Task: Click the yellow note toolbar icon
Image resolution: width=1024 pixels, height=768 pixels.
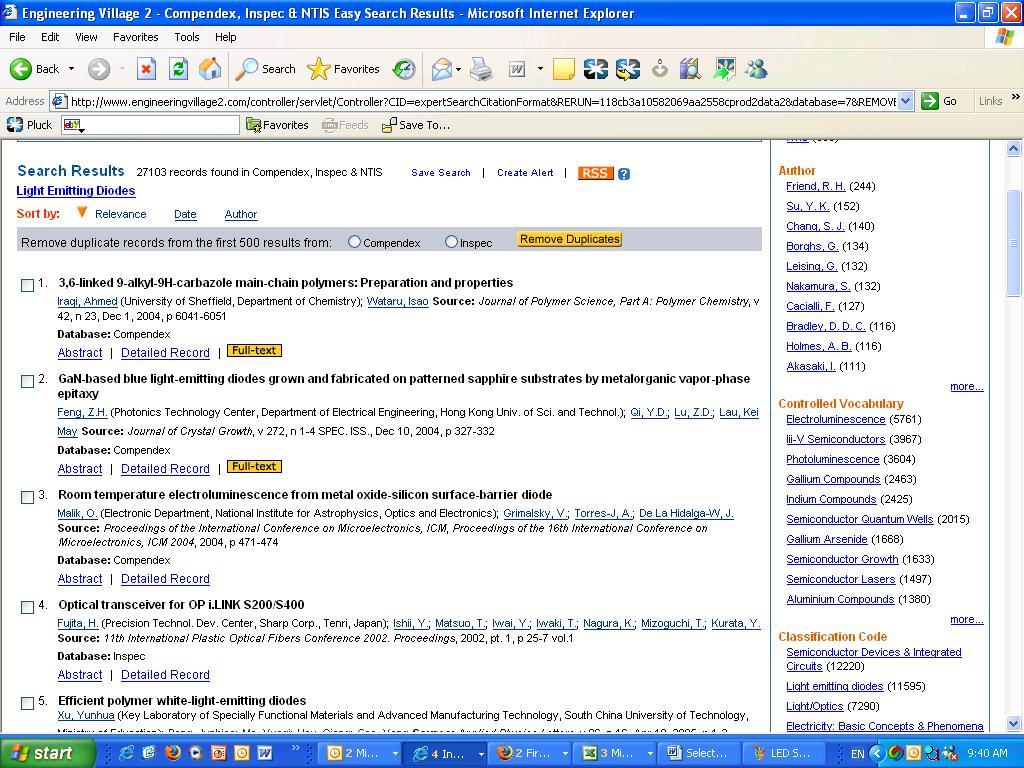Action: (x=563, y=69)
